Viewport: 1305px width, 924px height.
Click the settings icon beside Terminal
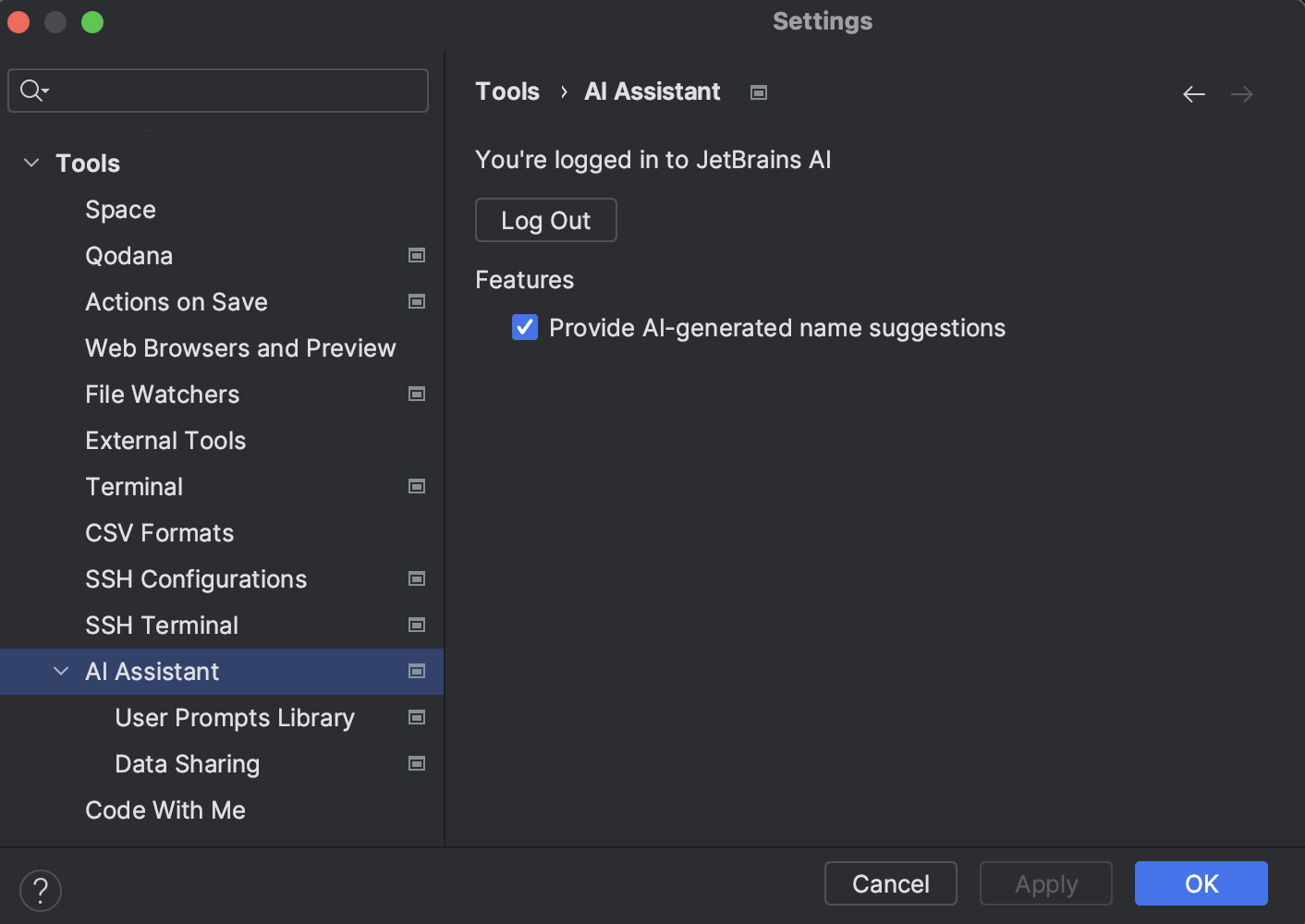(x=417, y=486)
